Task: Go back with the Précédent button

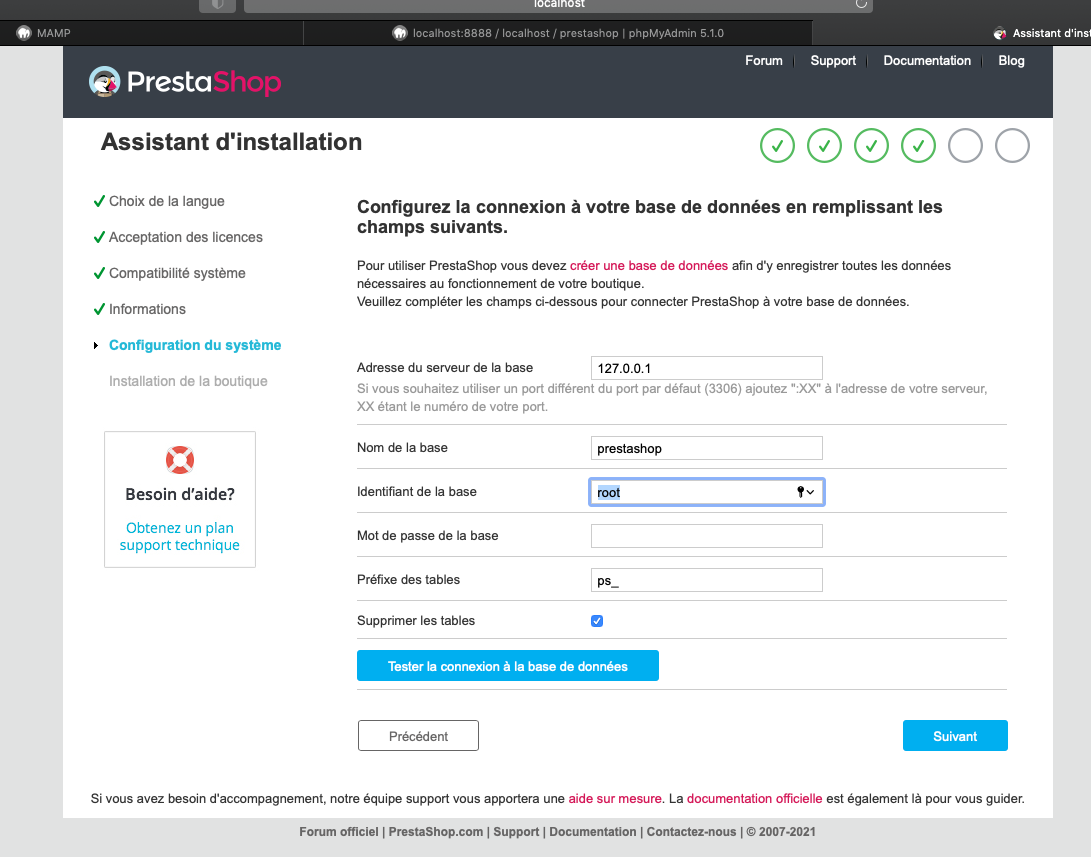Action: [418, 736]
